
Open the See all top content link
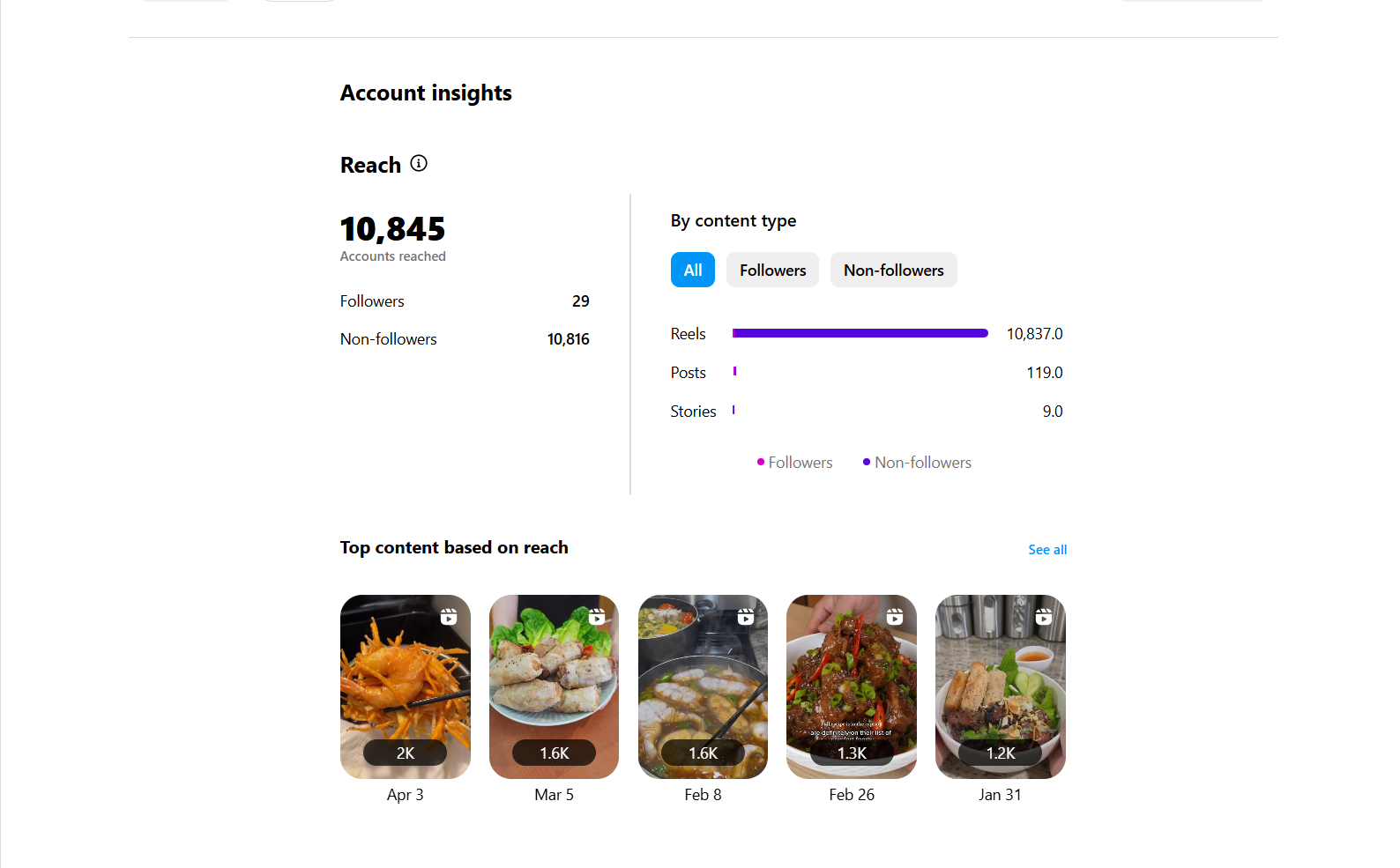[1047, 550]
